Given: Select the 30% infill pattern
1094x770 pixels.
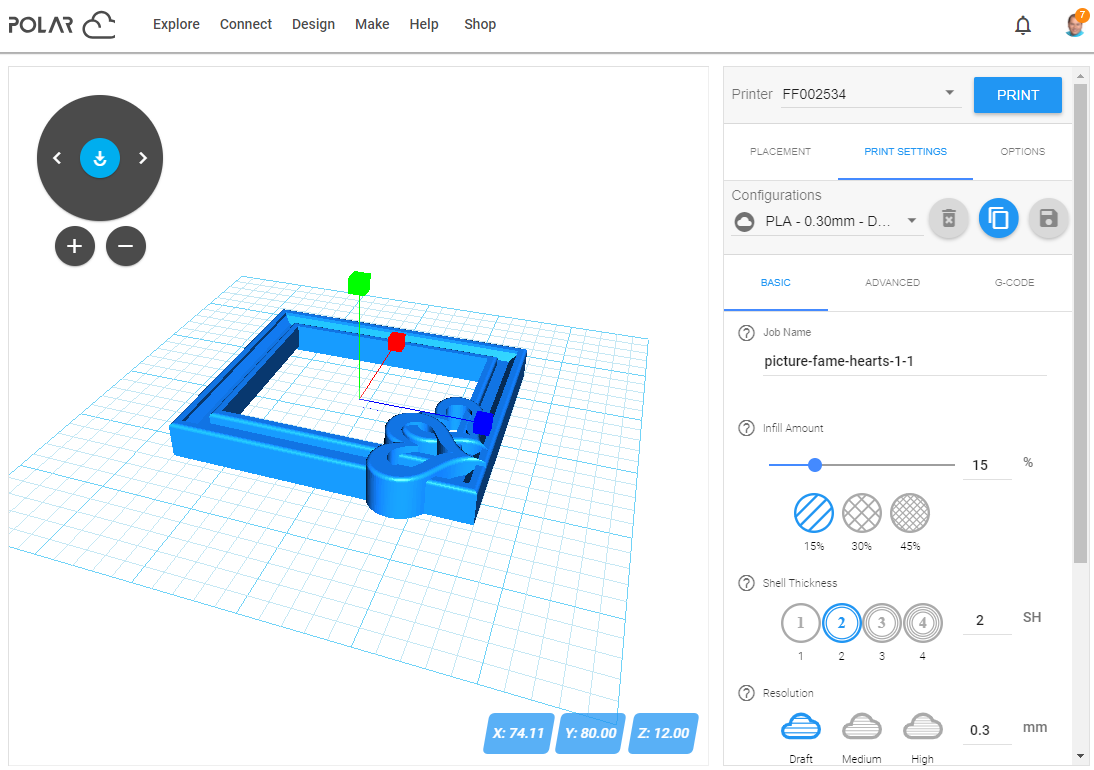Looking at the screenshot, I should click(x=861, y=514).
